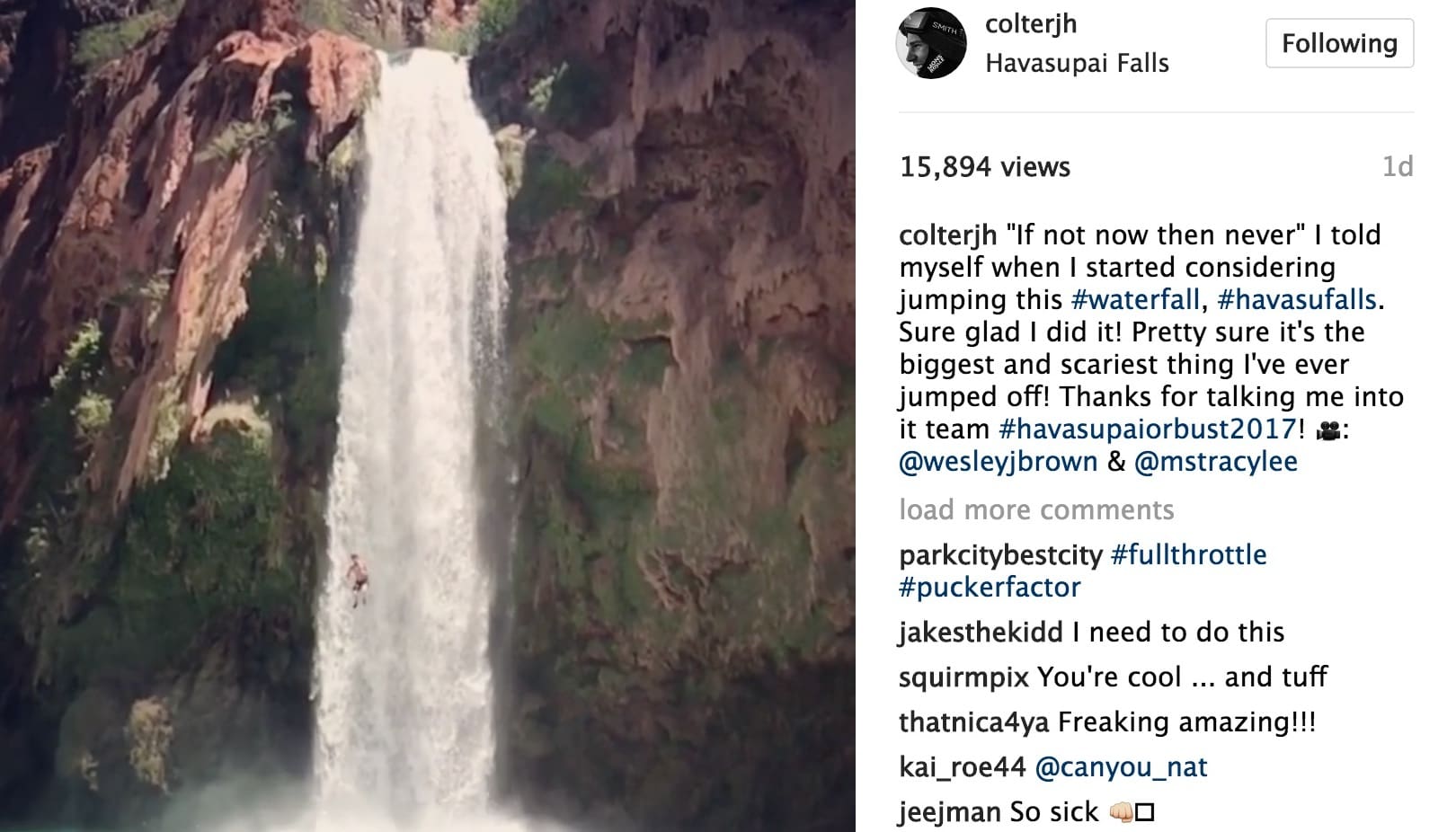The image size is (1456, 832).
Task: Open jakesthekidd commenter profile
Action: point(981,633)
